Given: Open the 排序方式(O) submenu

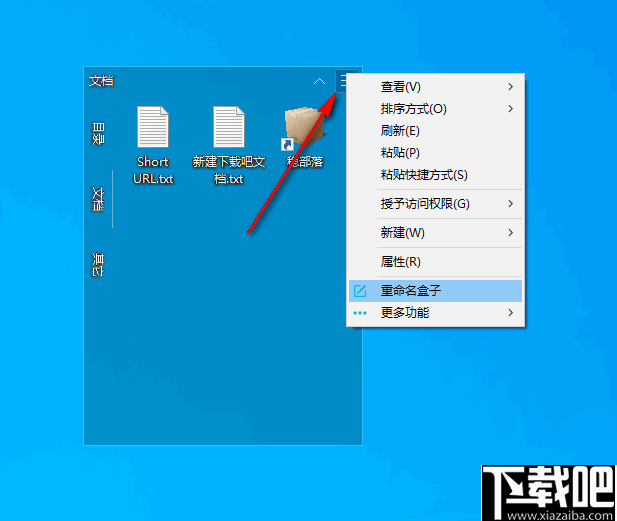Looking at the screenshot, I should tap(435, 109).
